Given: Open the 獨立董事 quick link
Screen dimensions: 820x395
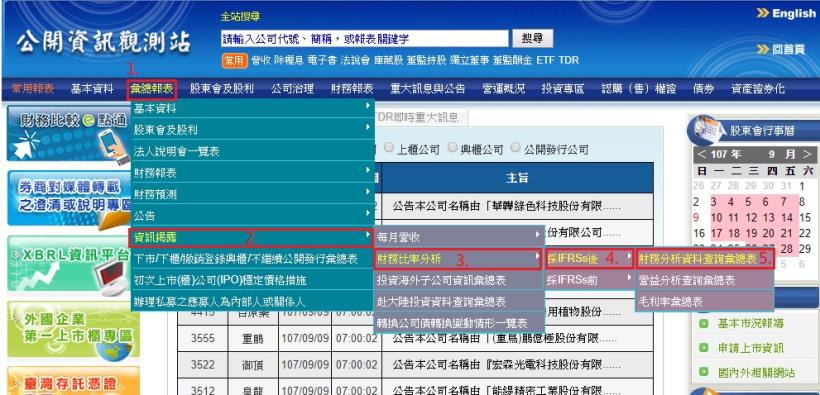Looking at the screenshot, I should click(470, 60).
